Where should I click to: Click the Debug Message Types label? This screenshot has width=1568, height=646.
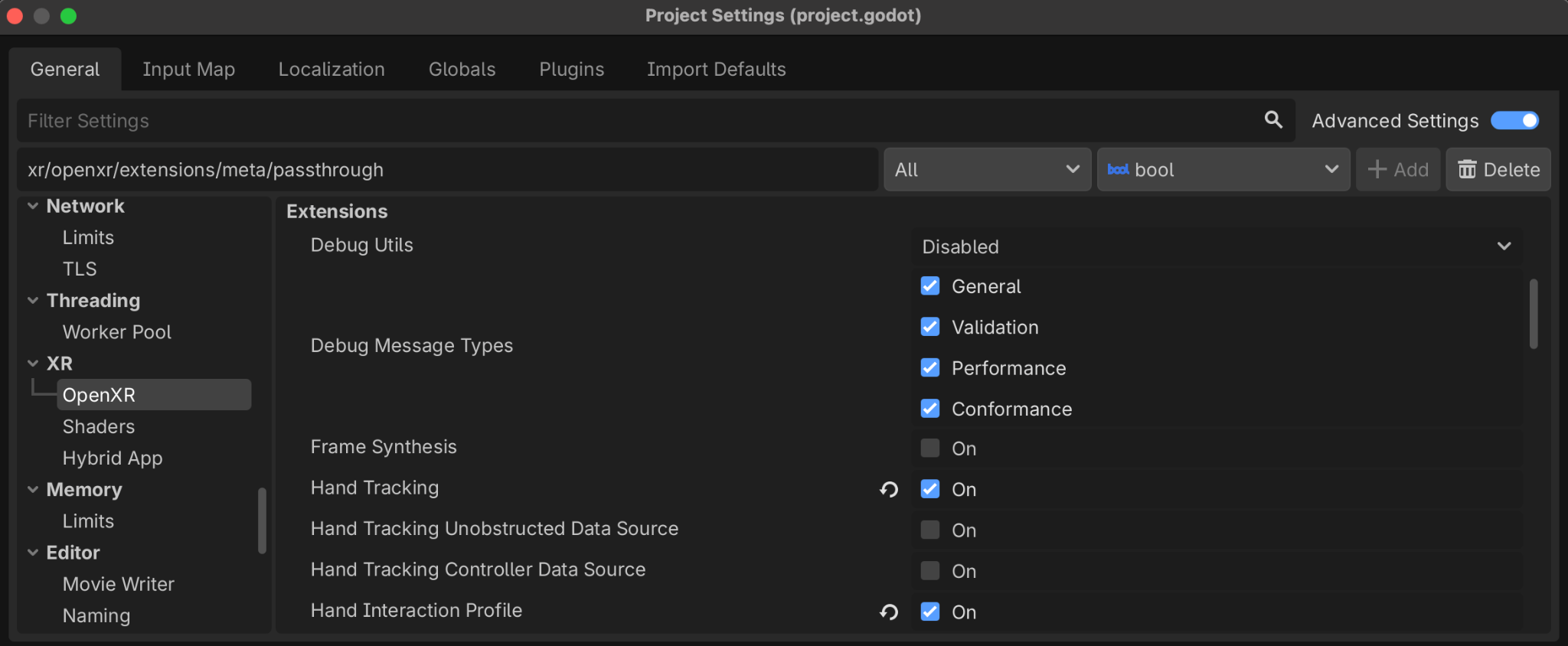coord(412,345)
